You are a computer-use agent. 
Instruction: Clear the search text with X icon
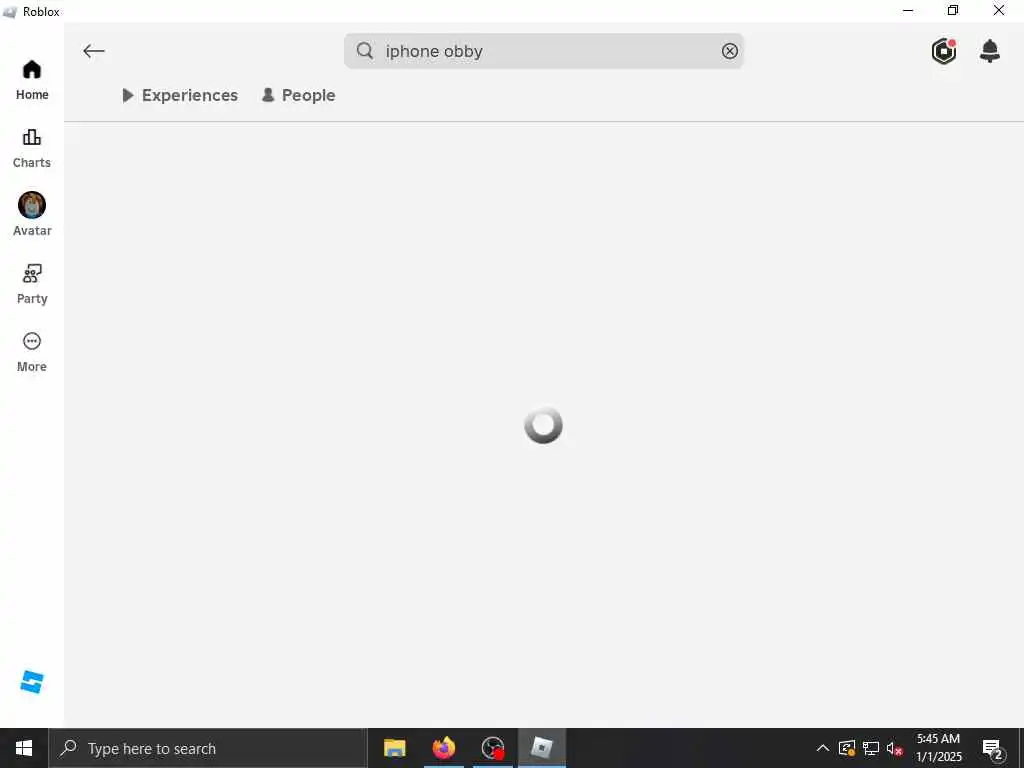(x=729, y=51)
